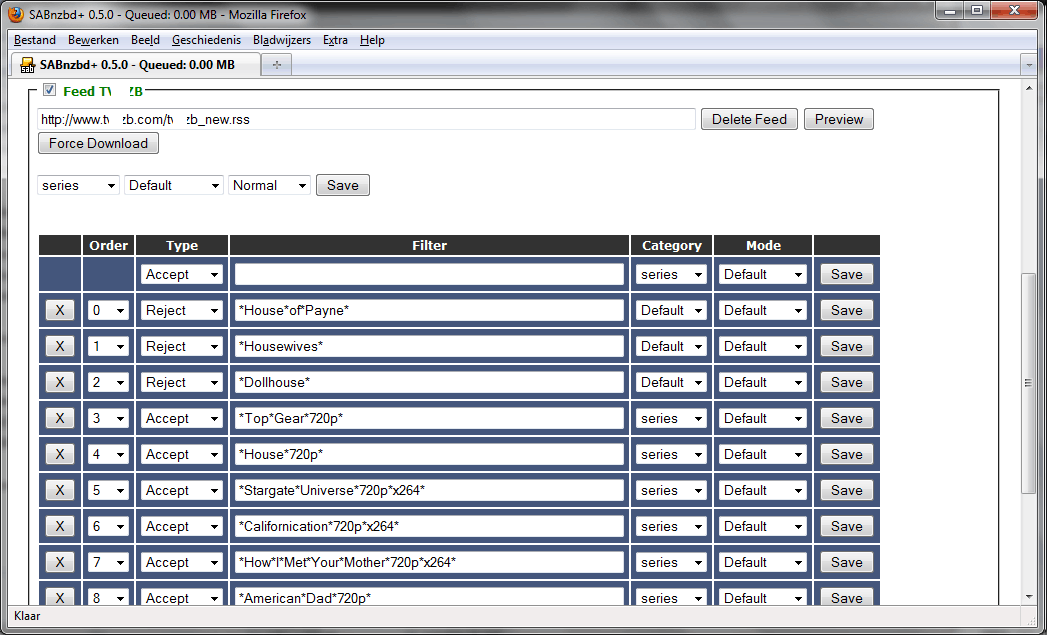Delete the House 720p filter row
The image size is (1047, 635).
[59, 455]
